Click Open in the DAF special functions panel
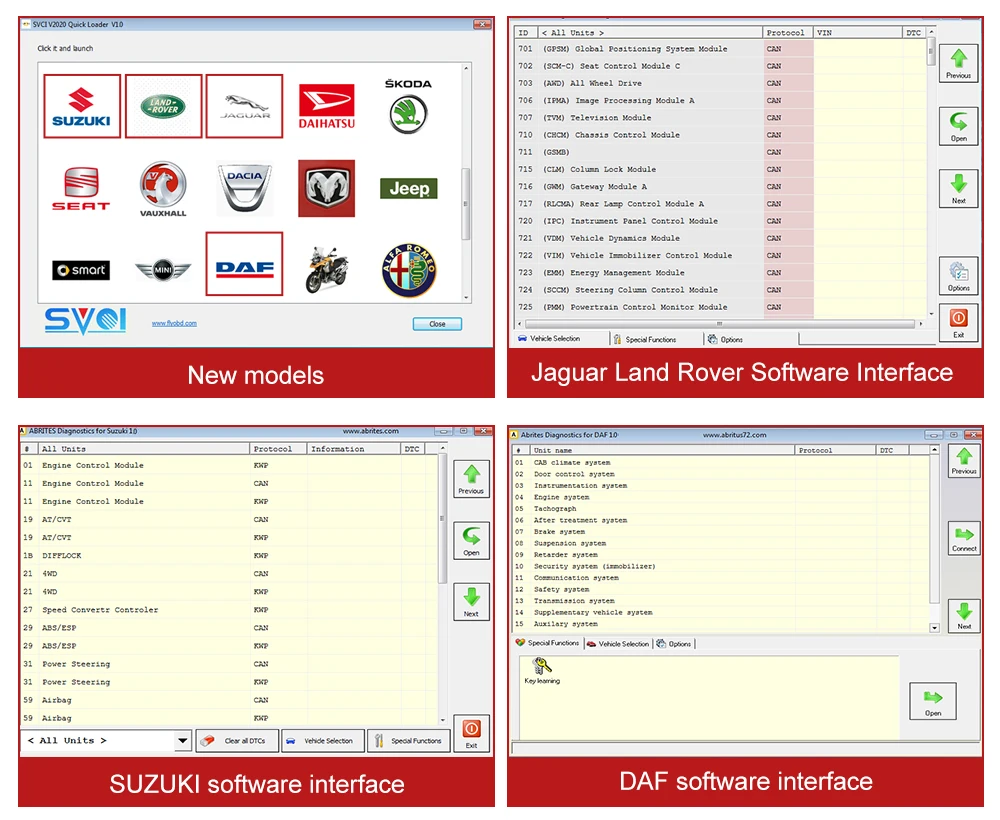The image size is (1000, 820). (933, 701)
